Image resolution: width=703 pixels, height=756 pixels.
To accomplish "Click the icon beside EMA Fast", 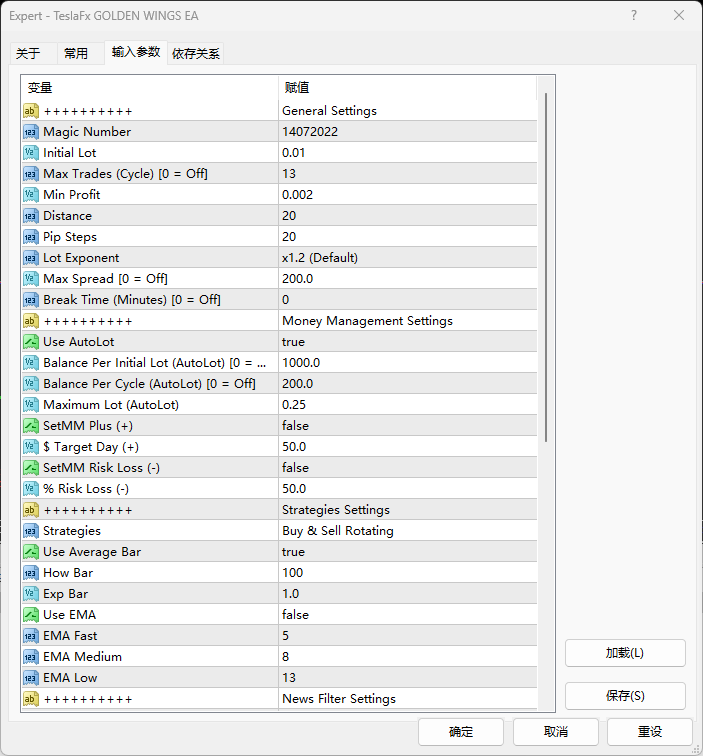I will [x=30, y=636].
